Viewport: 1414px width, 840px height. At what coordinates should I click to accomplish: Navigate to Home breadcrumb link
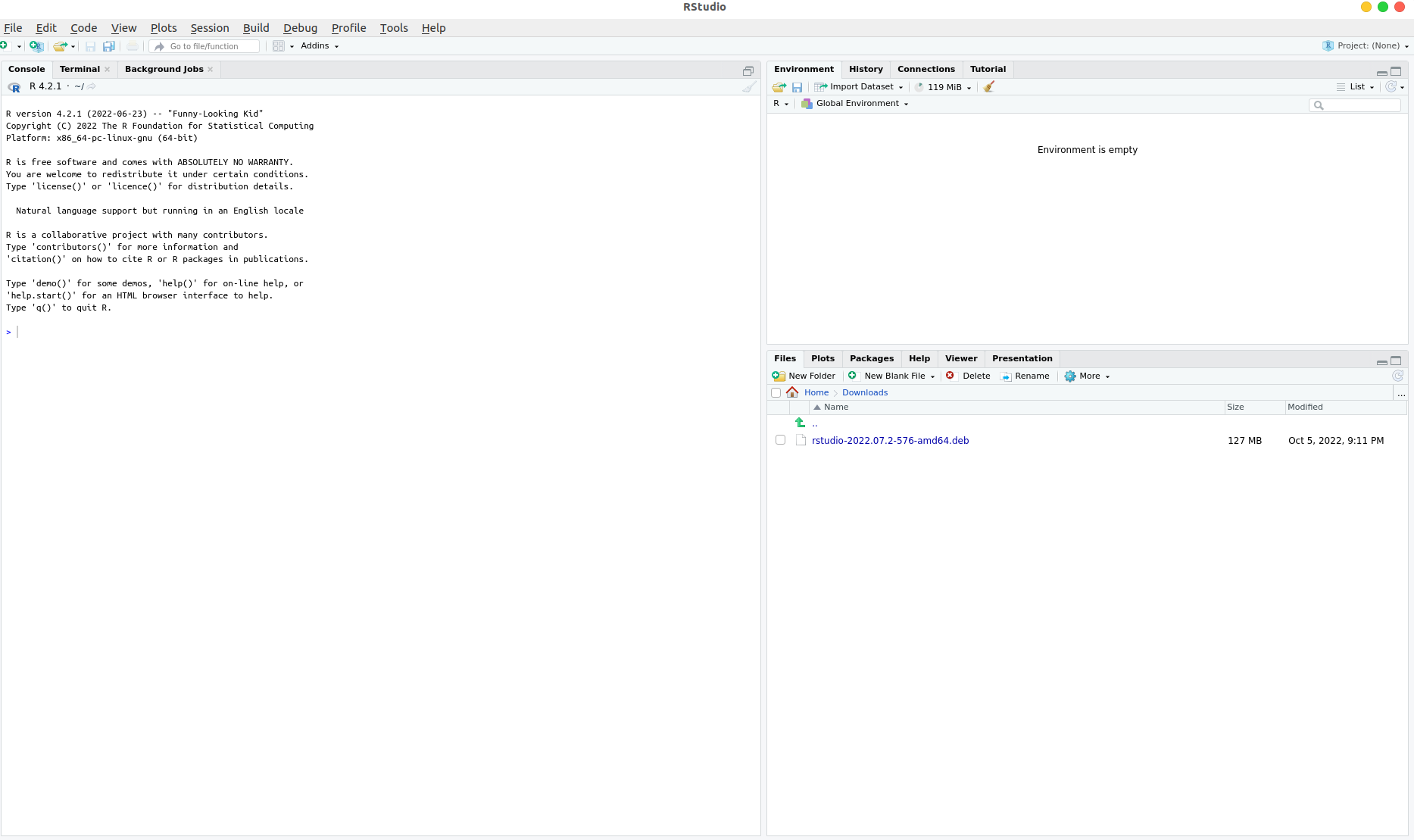pyautogui.click(x=816, y=392)
